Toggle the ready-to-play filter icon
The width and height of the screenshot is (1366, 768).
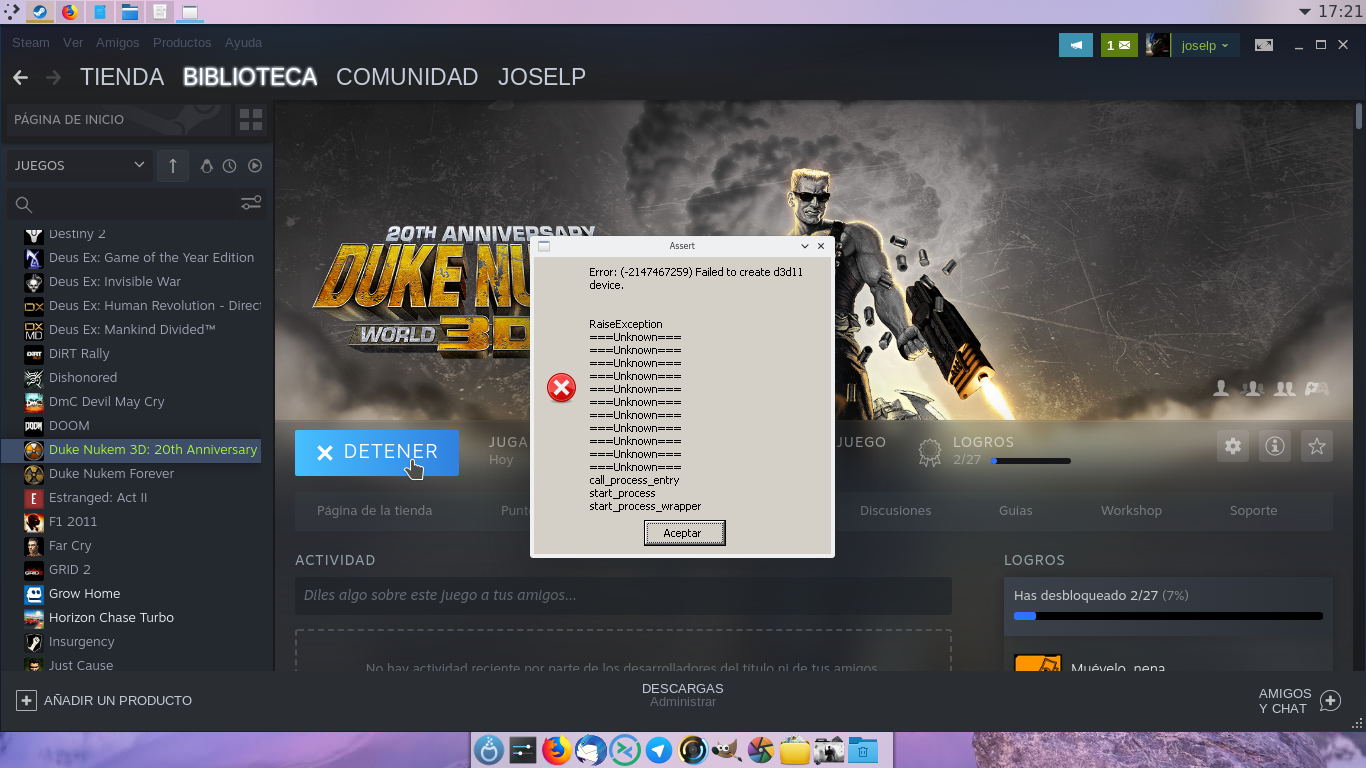click(x=255, y=166)
